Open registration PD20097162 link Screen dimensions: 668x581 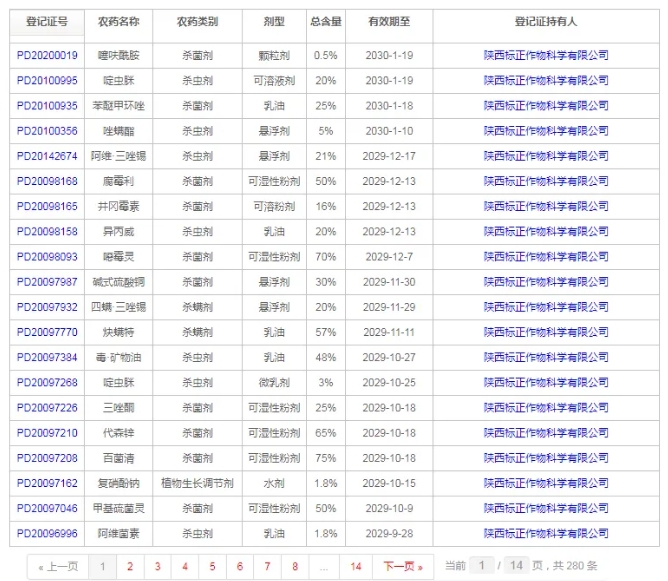pos(47,483)
